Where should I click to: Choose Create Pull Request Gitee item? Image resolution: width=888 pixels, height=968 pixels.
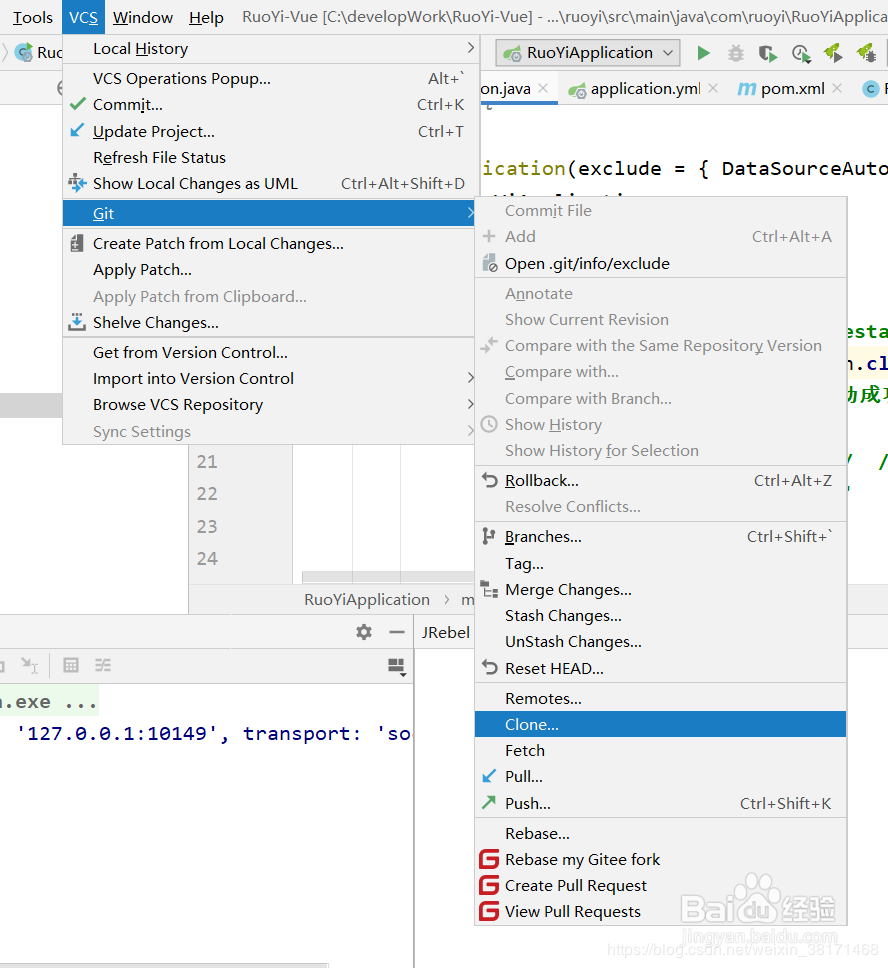[660, 885]
